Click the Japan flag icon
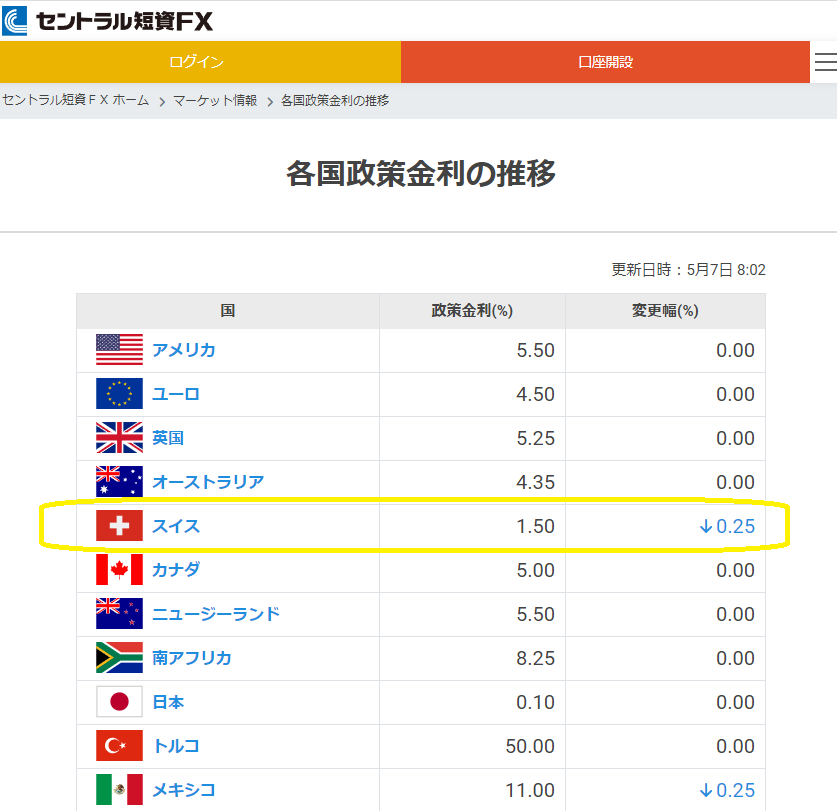This screenshot has height=811, width=837. (120, 702)
